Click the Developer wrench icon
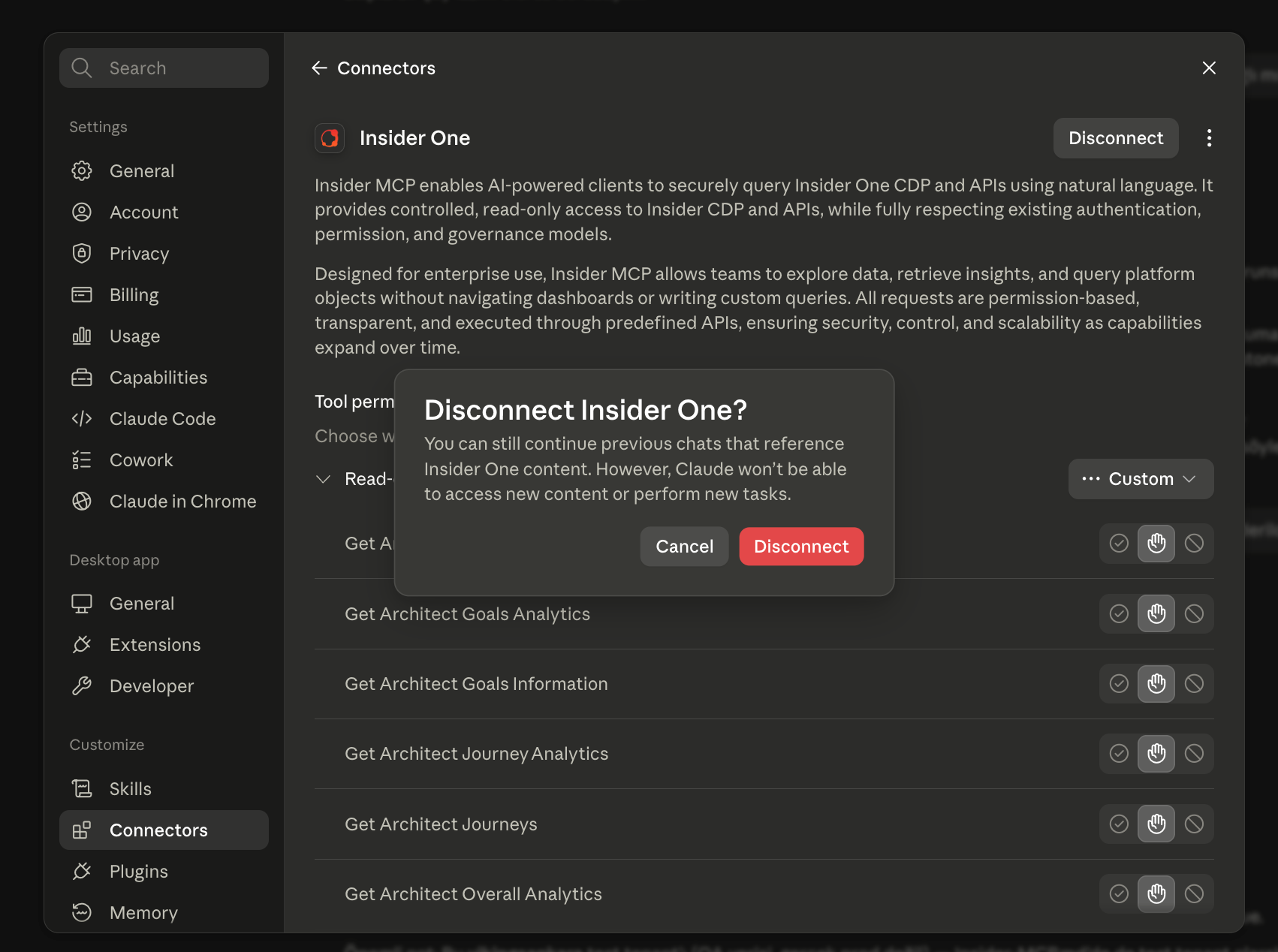1278x952 pixels. [82, 686]
